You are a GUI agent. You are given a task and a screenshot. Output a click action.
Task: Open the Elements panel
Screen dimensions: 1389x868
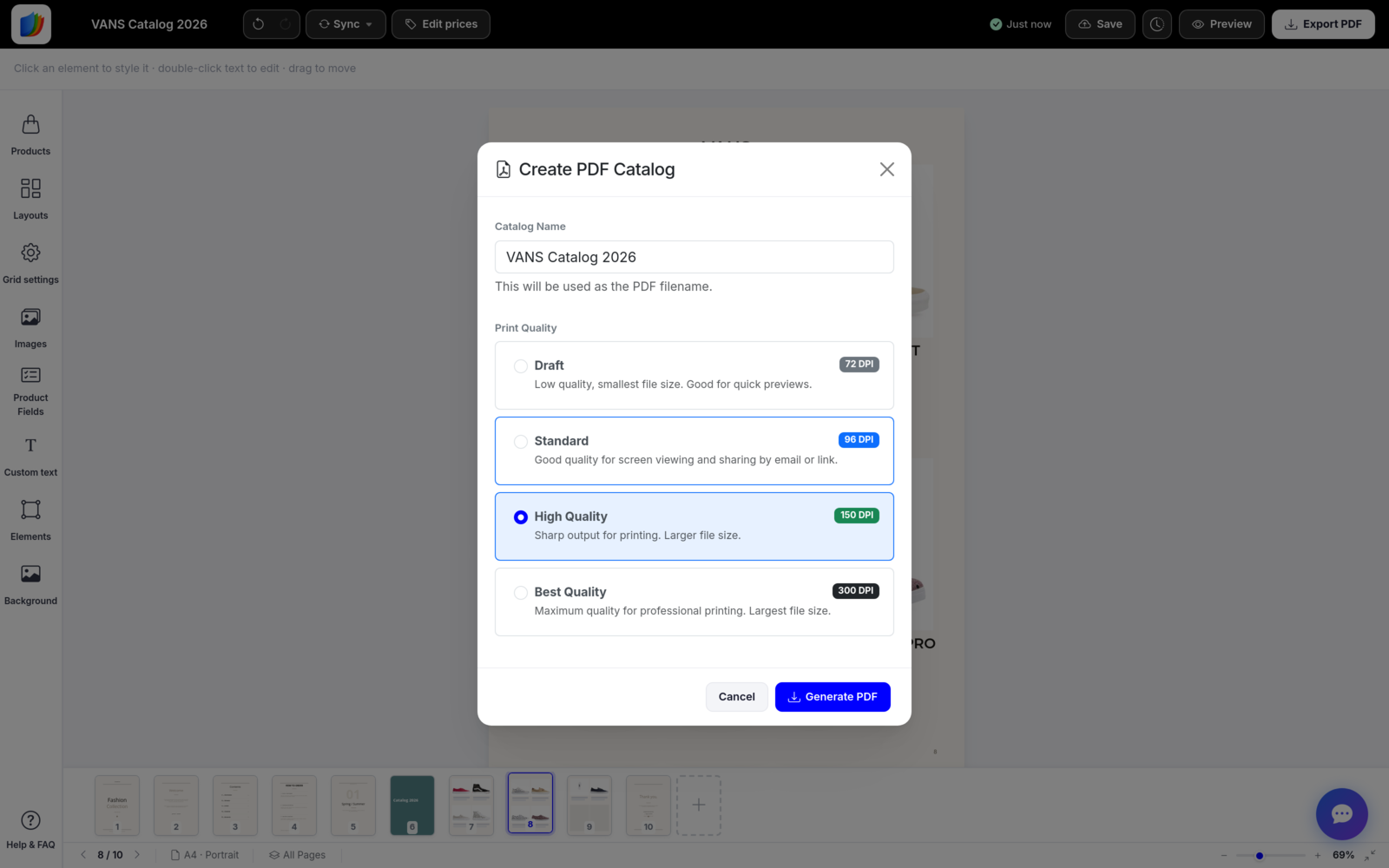(x=30, y=521)
